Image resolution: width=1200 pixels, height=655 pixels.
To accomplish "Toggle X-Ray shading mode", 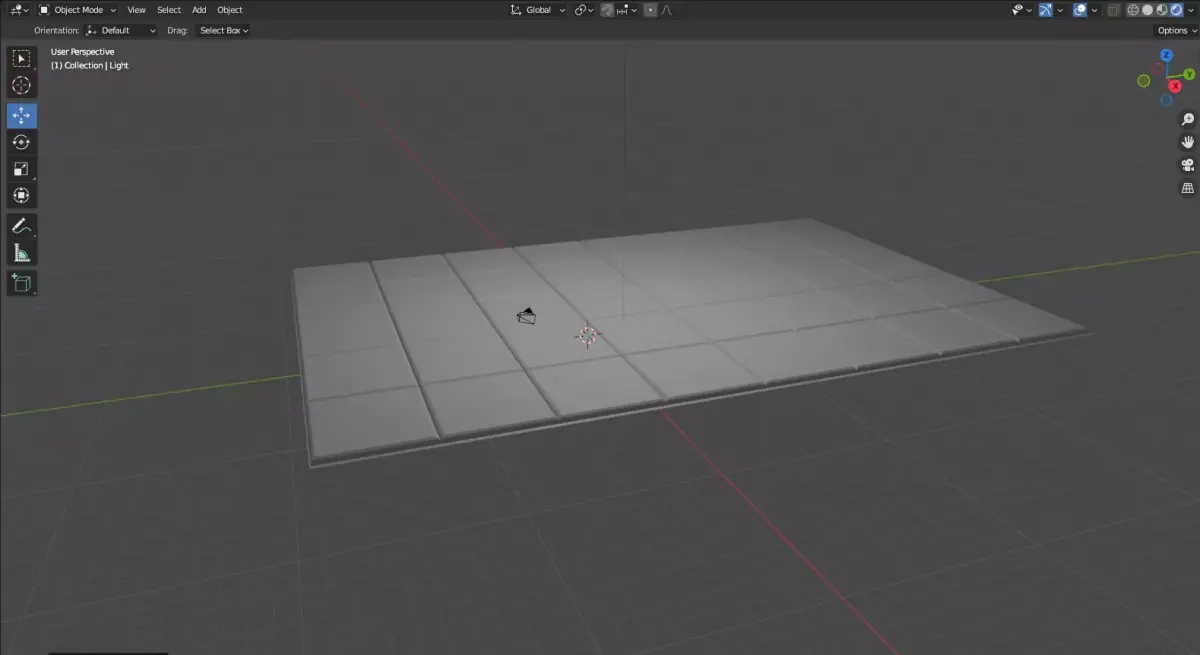I will (1113, 10).
